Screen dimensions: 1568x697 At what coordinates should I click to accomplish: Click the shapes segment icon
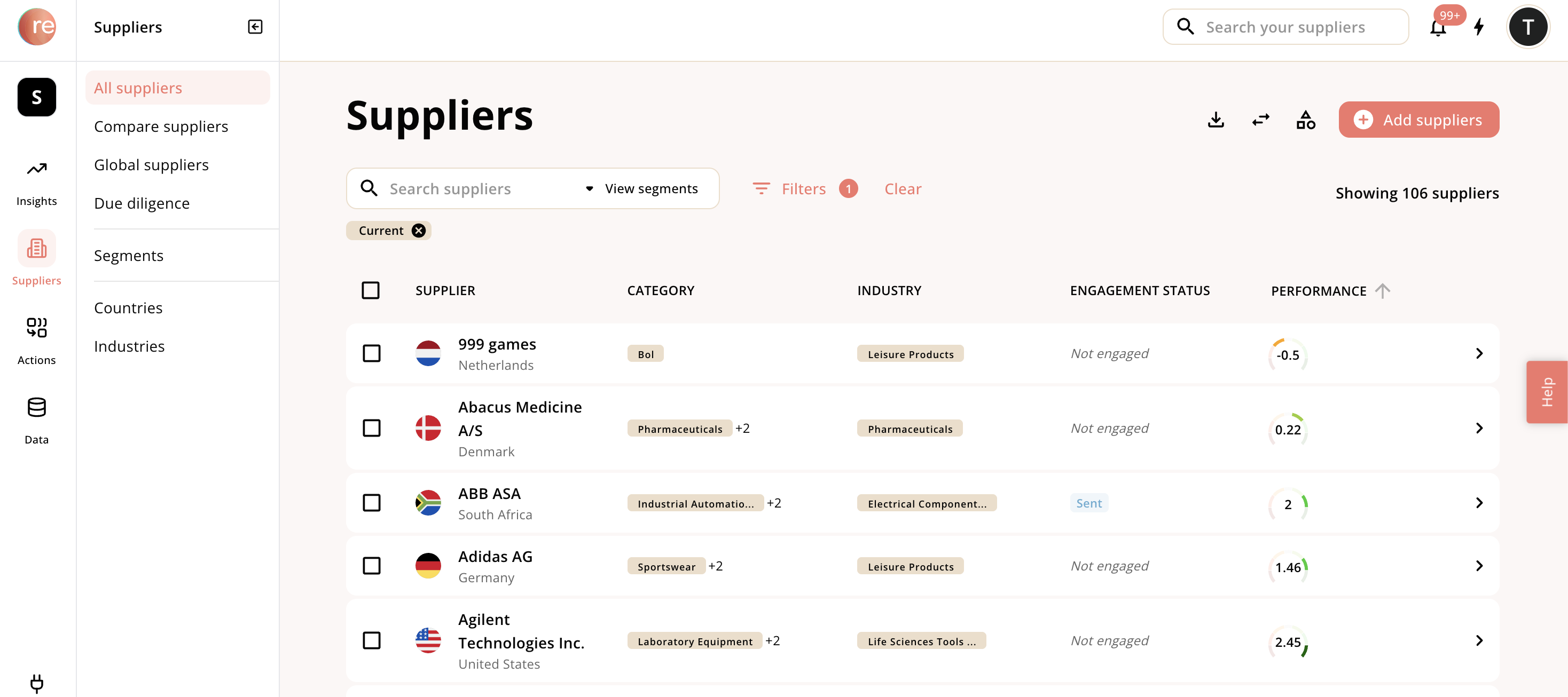point(1305,120)
